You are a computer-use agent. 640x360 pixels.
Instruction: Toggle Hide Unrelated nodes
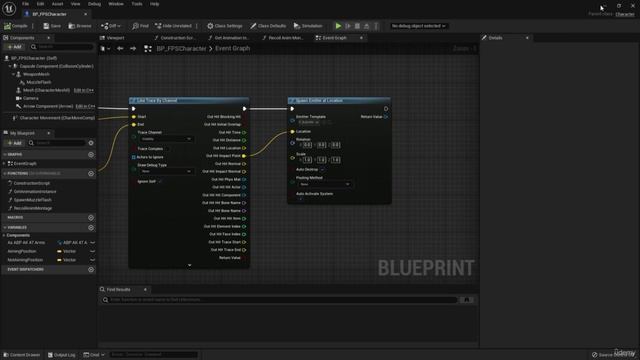point(173,26)
